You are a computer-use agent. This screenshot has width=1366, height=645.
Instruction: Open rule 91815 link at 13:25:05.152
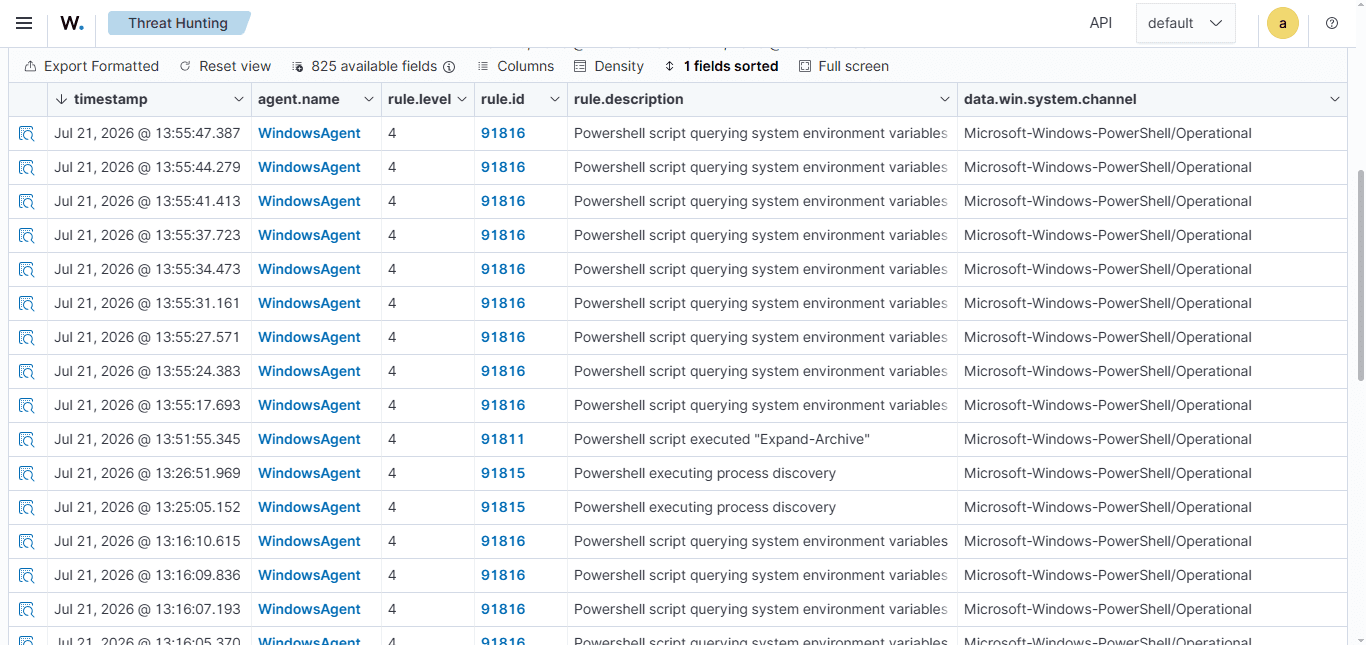point(503,507)
